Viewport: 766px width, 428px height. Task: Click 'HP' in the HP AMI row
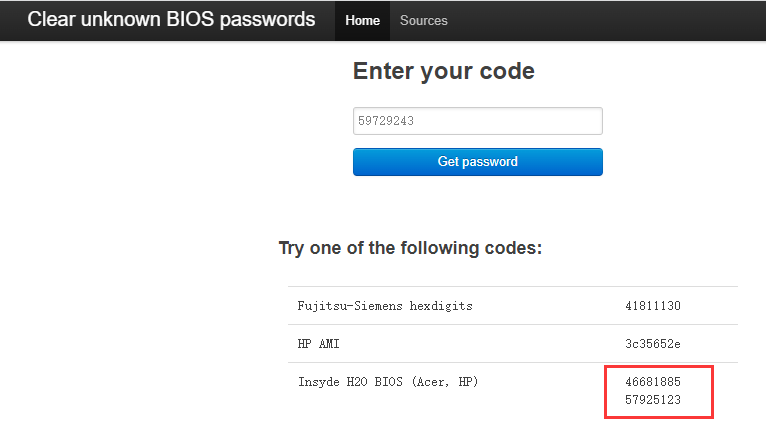tap(306, 344)
